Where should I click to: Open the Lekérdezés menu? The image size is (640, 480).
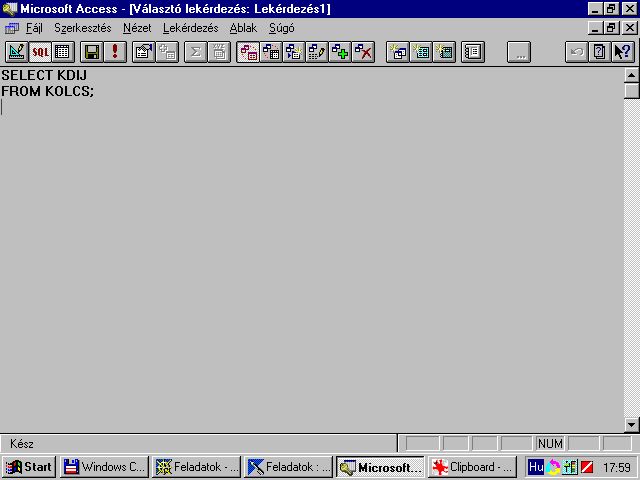(191, 28)
